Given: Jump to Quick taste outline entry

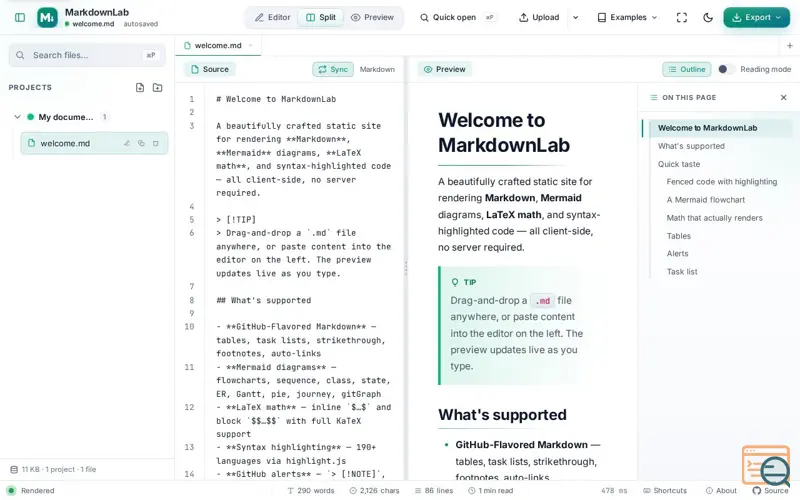Looking at the screenshot, I should click(679, 164).
